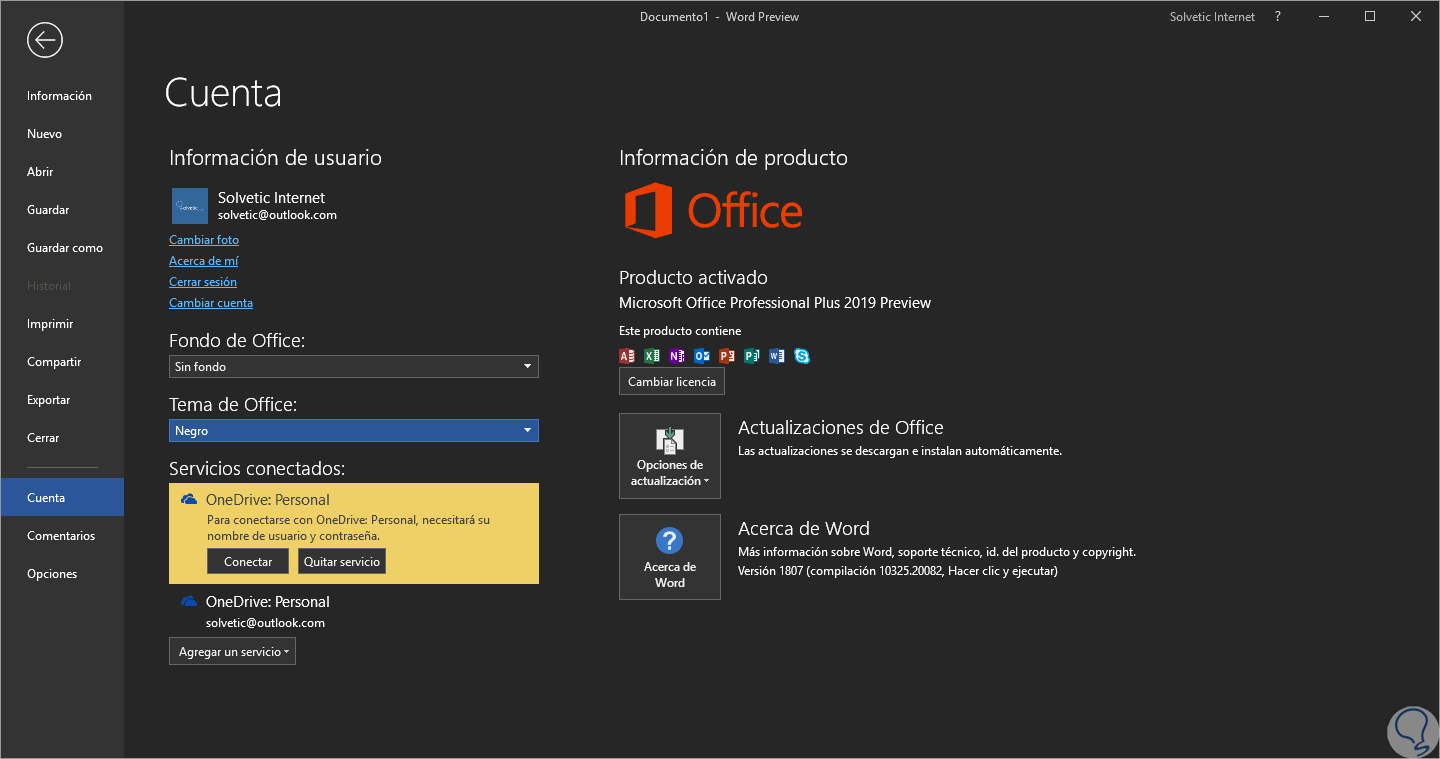Open the help question mark in title bar
Screen dimensions: 1440x759
1278,17
